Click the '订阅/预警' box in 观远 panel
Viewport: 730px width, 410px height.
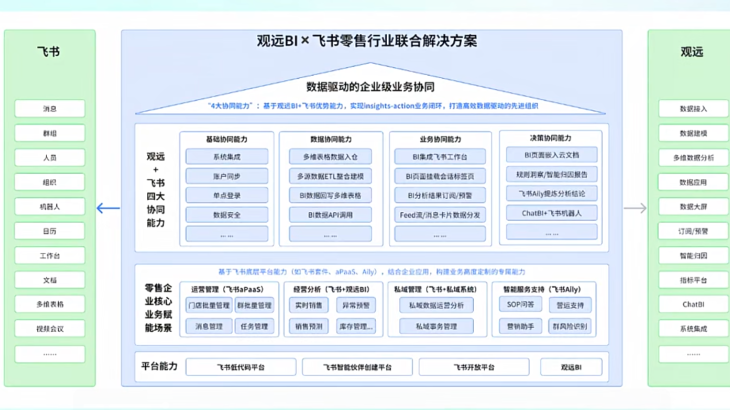tap(693, 231)
